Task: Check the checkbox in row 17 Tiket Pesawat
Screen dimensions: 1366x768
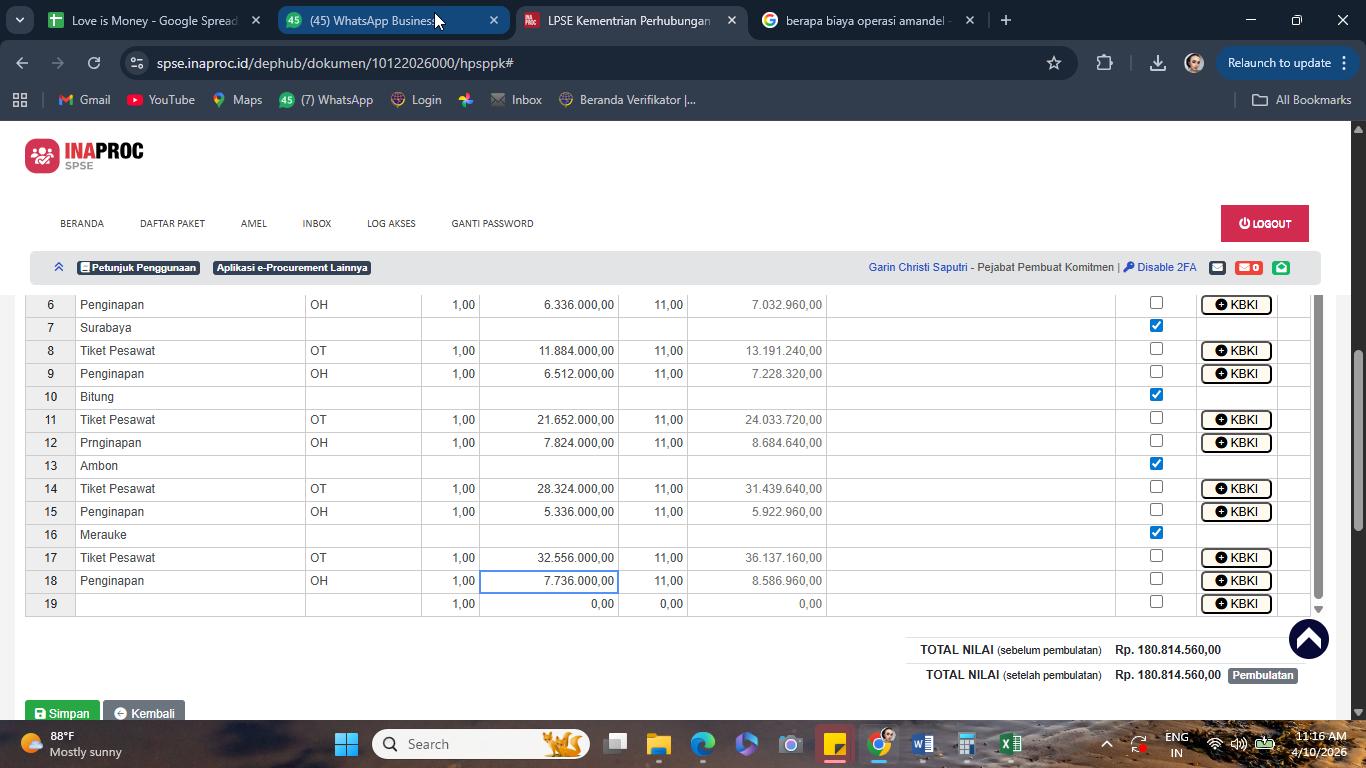Action: pyautogui.click(x=1156, y=556)
